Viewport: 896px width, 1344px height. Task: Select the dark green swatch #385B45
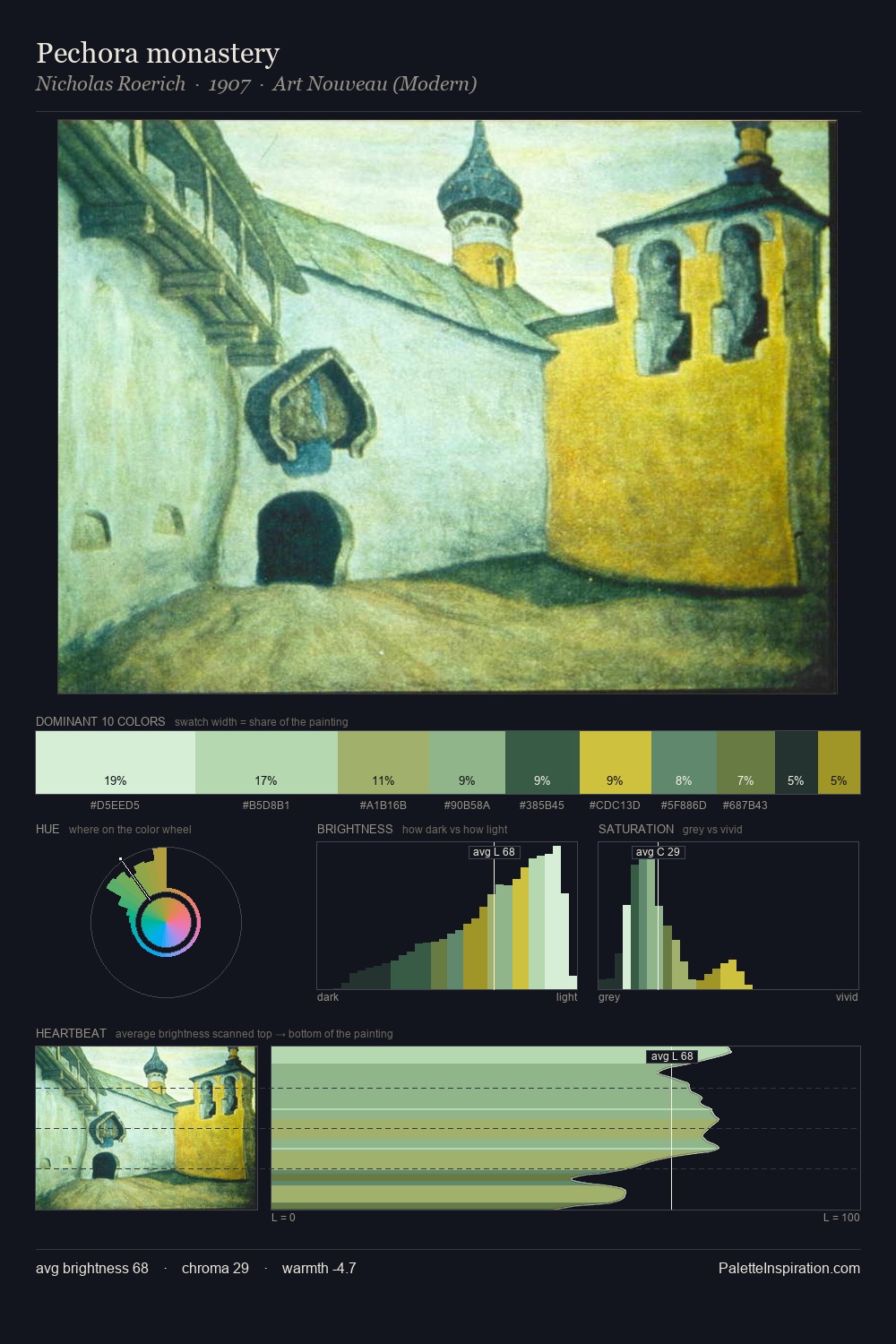pyautogui.click(x=542, y=762)
